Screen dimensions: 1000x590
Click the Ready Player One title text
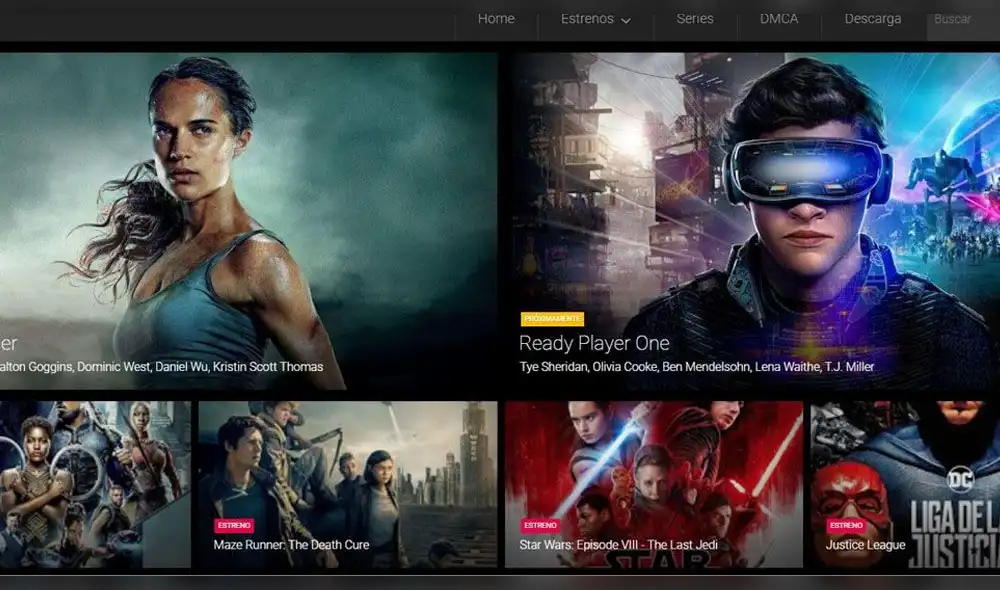click(x=594, y=343)
